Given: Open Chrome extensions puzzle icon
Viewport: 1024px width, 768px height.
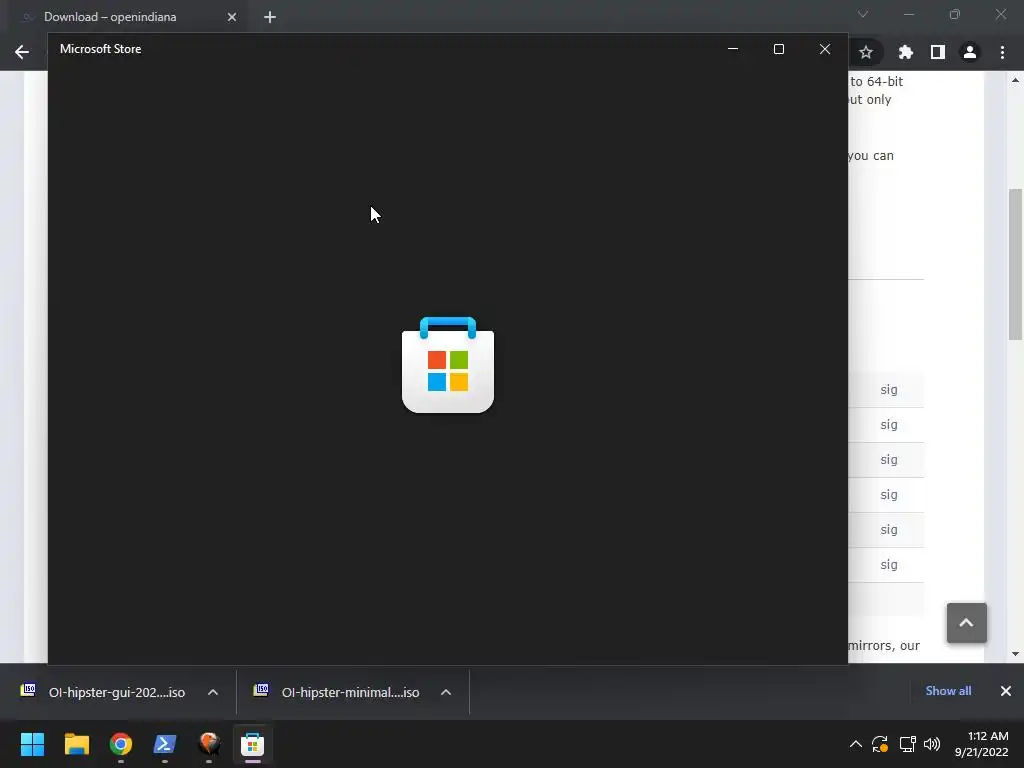Looking at the screenshot, I should (905, 52).
